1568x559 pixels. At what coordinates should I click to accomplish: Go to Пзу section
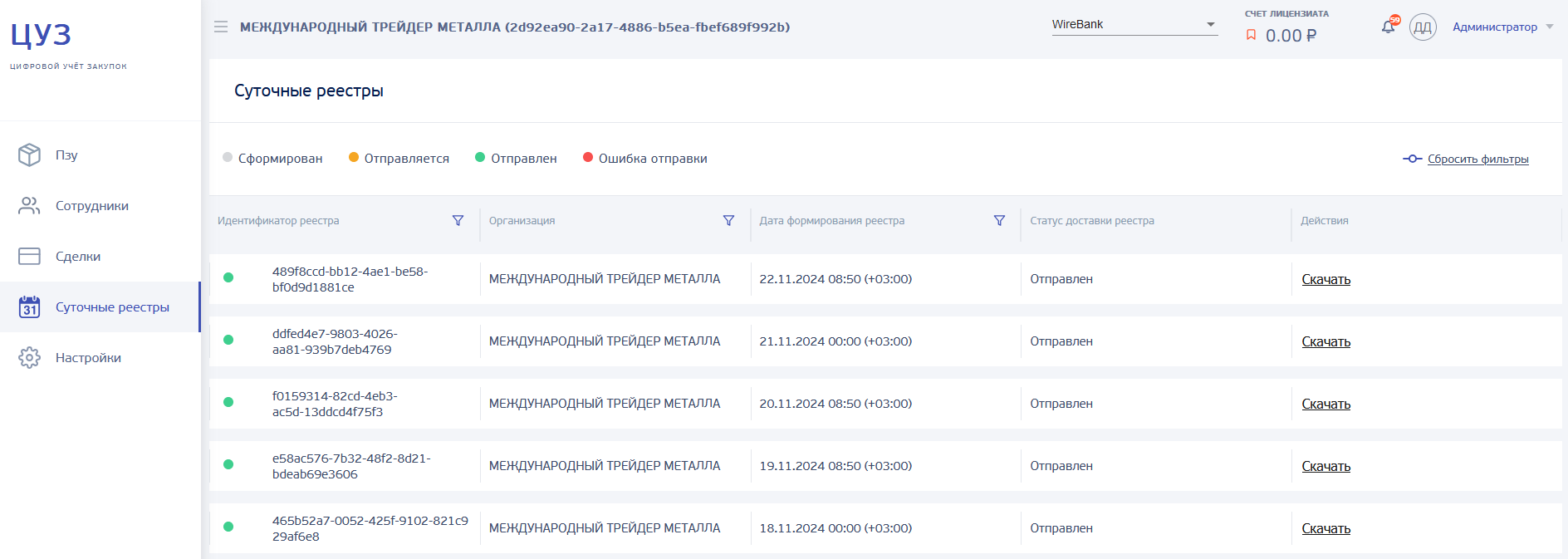(100, 154)
